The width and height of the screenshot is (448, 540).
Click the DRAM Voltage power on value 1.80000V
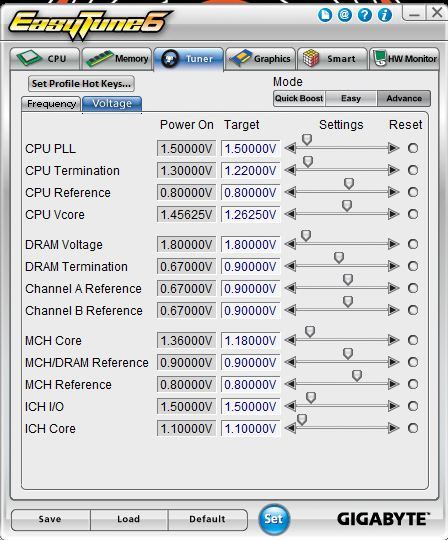pyautogui.click(x=186, y=245)
